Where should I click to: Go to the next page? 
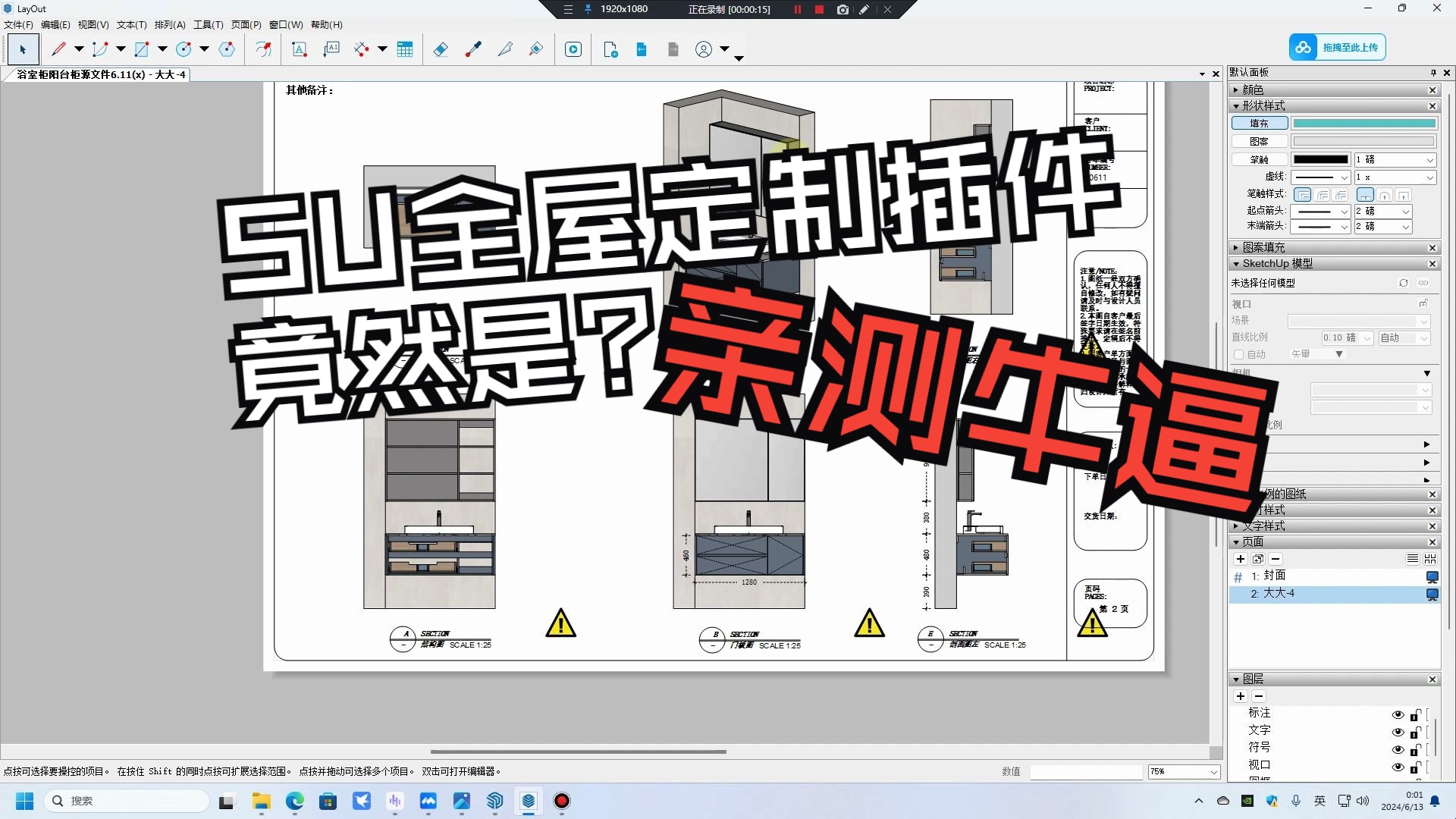[x=673, y=49]
